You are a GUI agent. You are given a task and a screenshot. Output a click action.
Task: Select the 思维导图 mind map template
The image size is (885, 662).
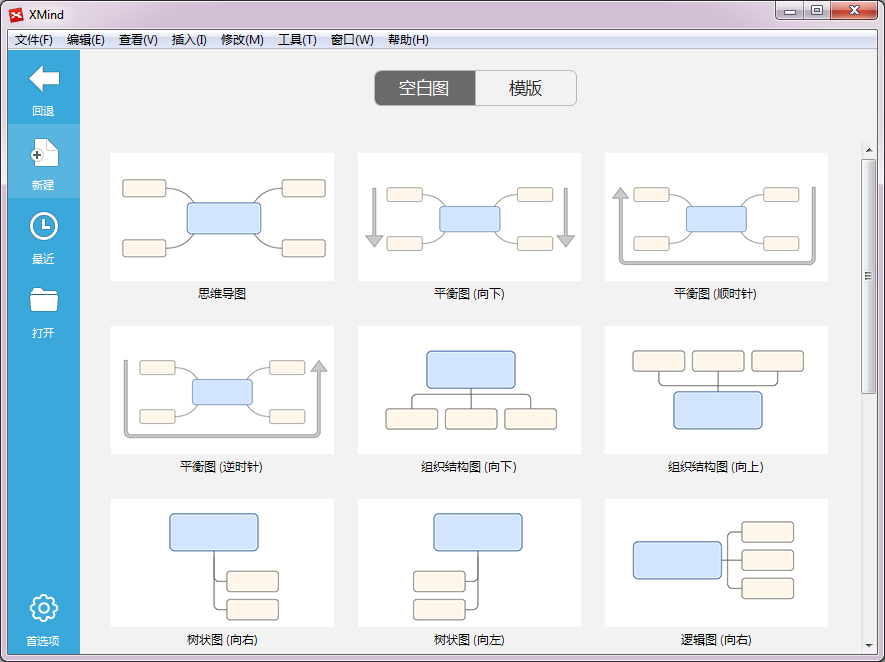[222, 216]
